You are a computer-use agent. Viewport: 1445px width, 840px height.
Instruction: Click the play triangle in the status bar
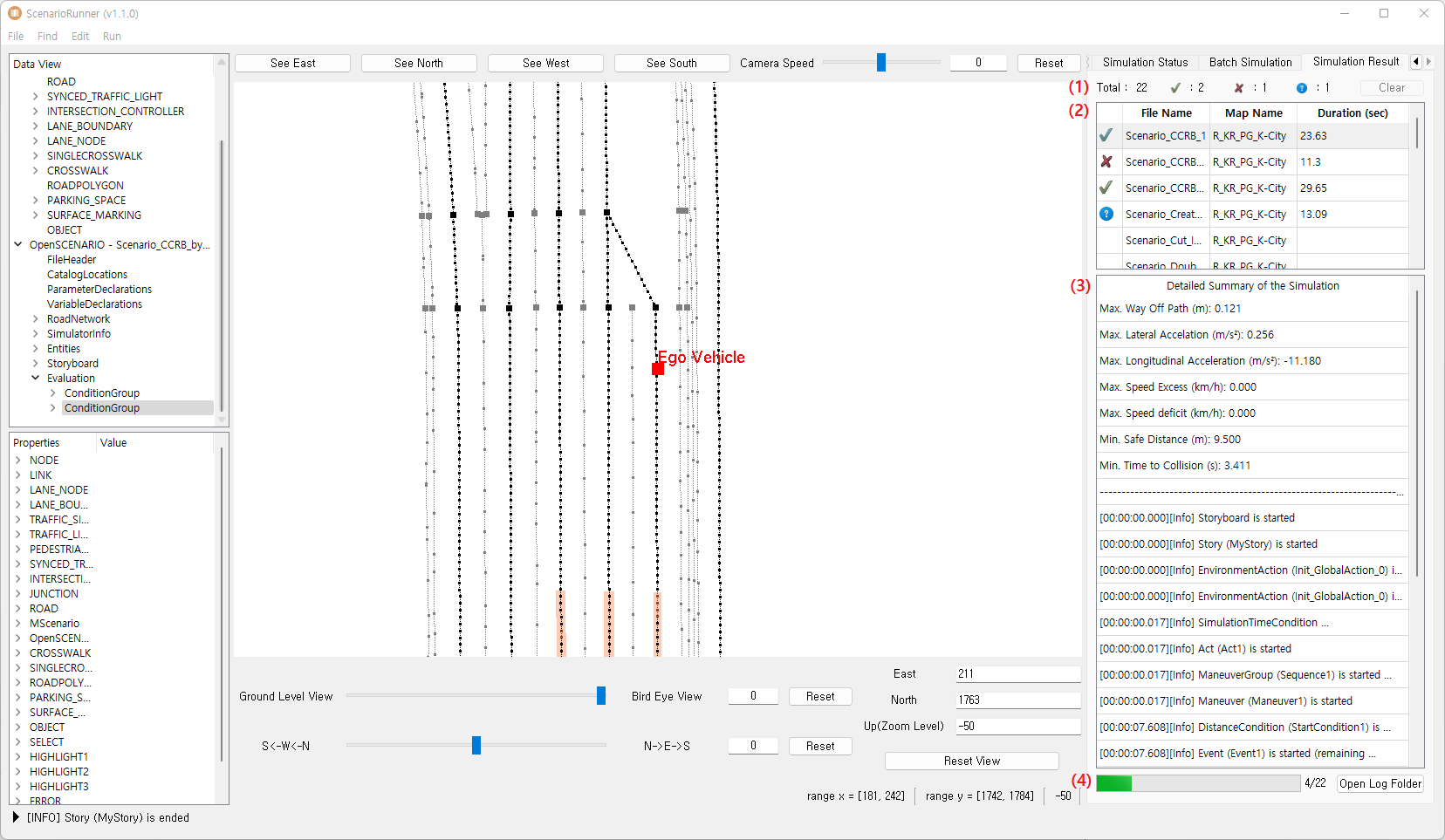[x=16, y=817]
